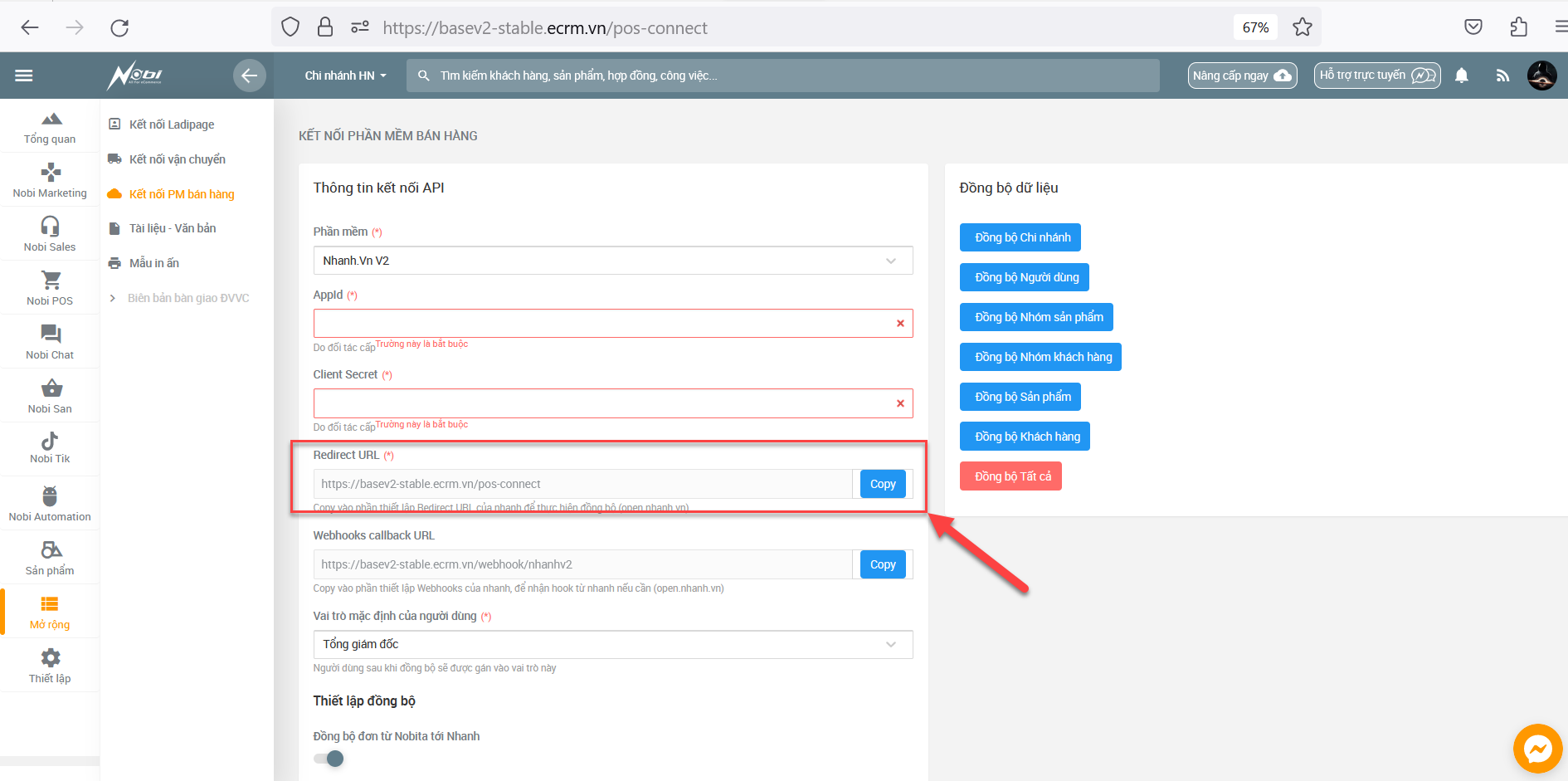Open the Messenger chat bubble
This screenshot has height=781, width=1568.
click(x=1536, y=749)
